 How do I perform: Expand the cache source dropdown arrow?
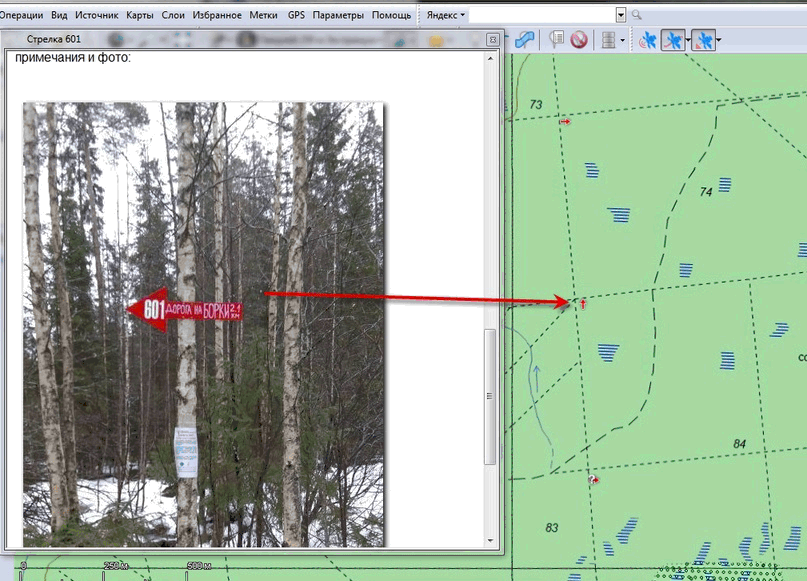point(623,40)
